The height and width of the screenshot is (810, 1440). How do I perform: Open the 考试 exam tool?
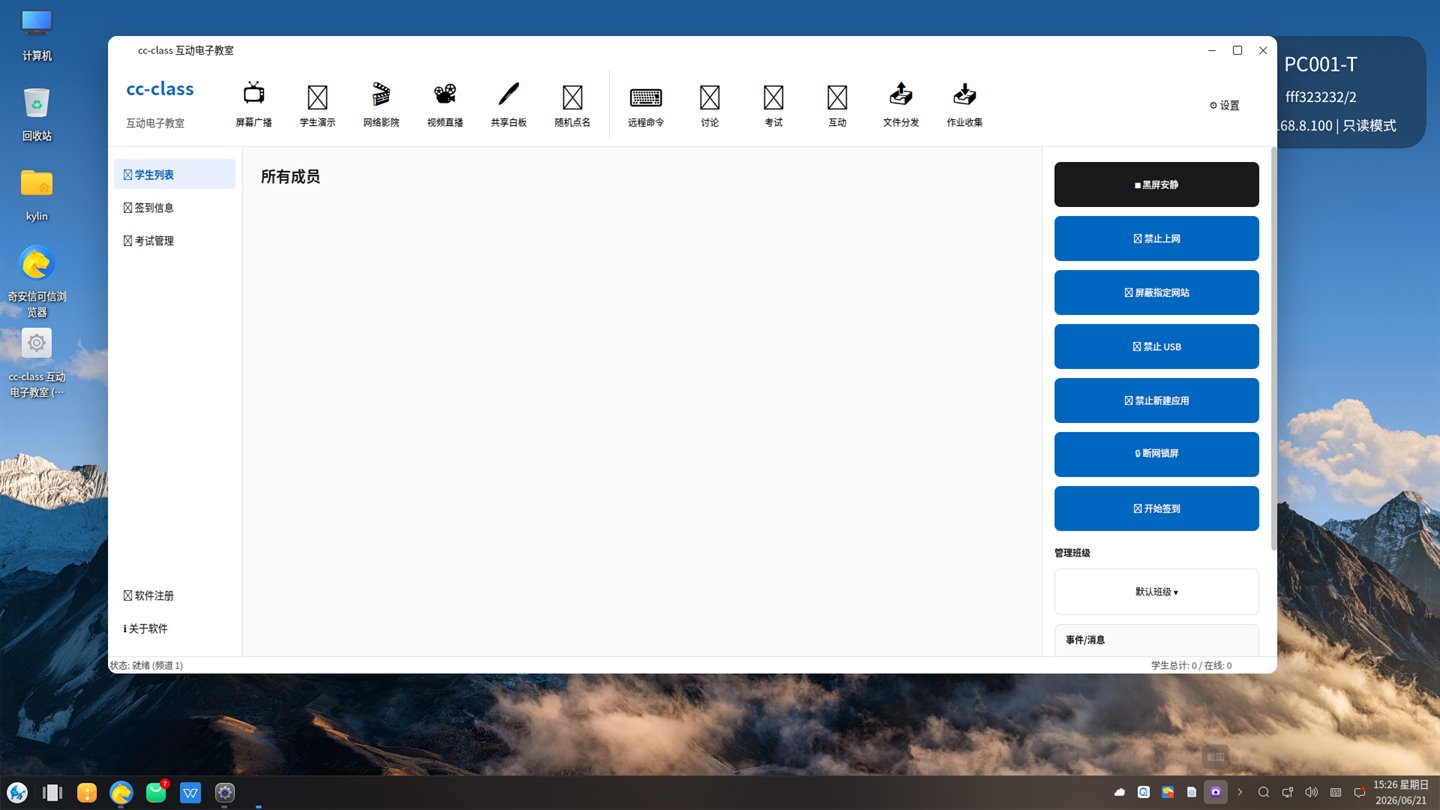[x=774, y=105]
